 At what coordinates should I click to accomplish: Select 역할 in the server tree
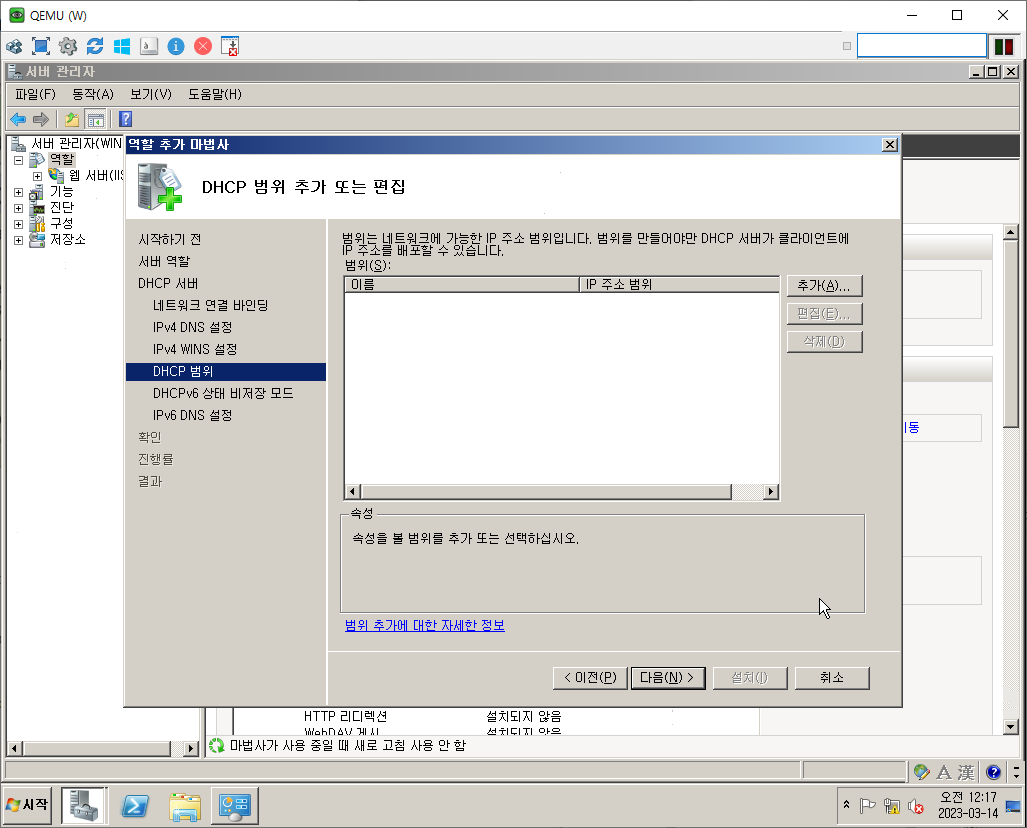coord(62,159)
